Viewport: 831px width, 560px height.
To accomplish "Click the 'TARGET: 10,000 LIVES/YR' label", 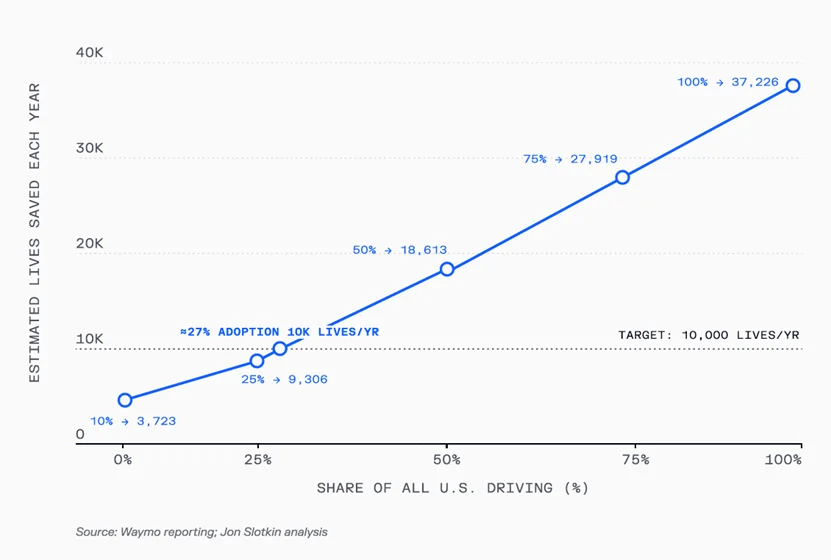I will tap(708, 336).
